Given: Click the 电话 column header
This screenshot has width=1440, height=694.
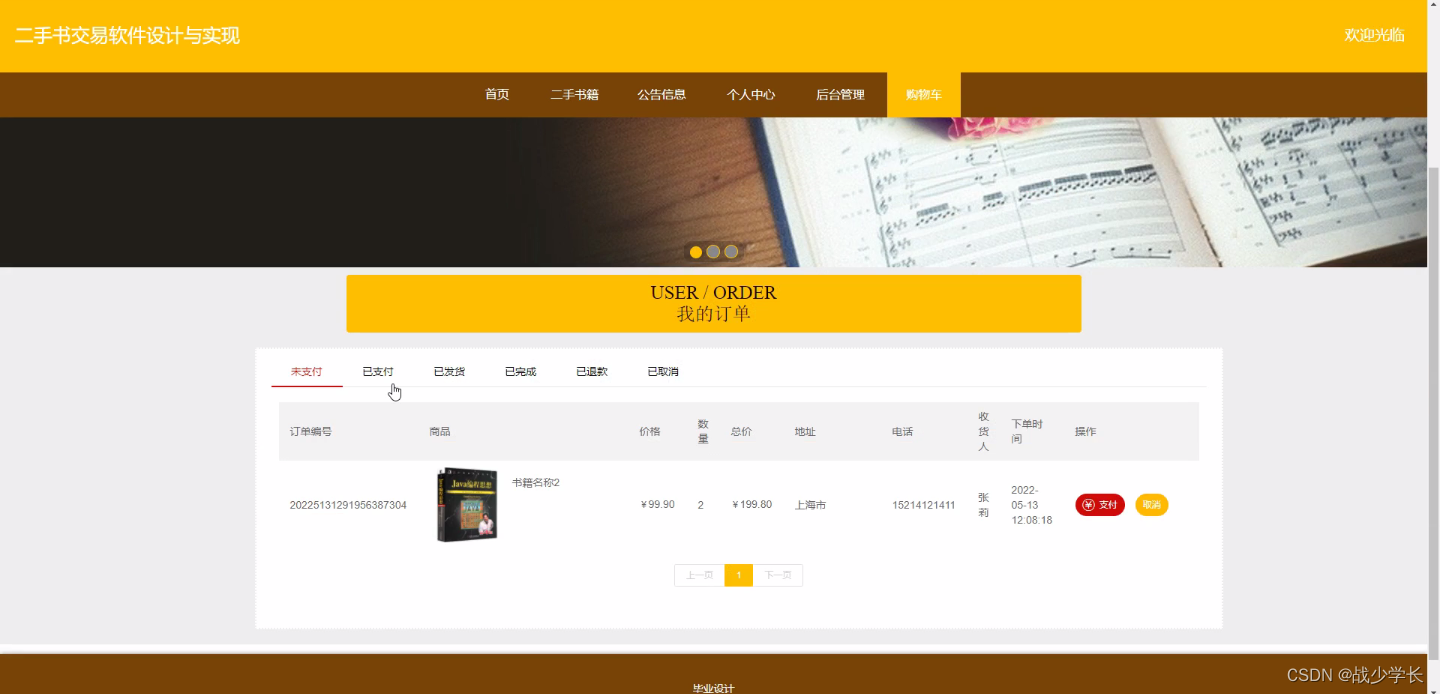Looking at the screenshot, I should point(903,432).
